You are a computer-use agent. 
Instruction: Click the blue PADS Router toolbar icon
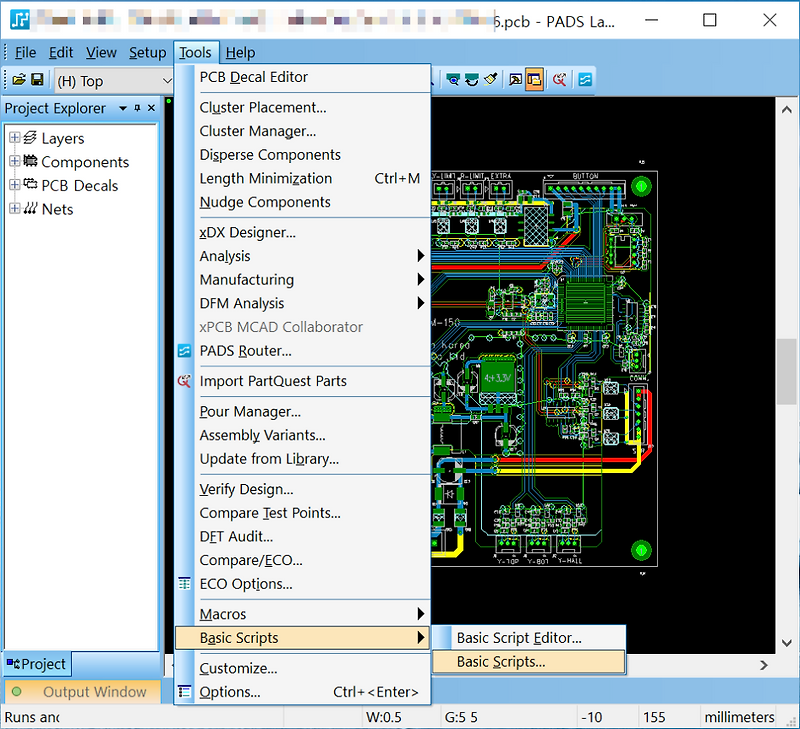coord(585,80)
